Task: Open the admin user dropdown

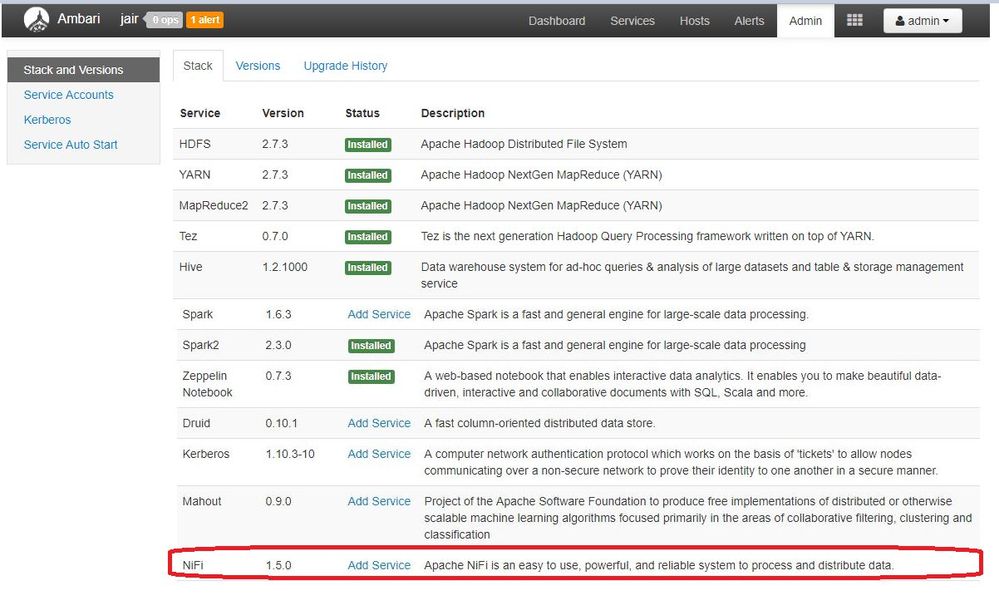Action: click(922, 21)
